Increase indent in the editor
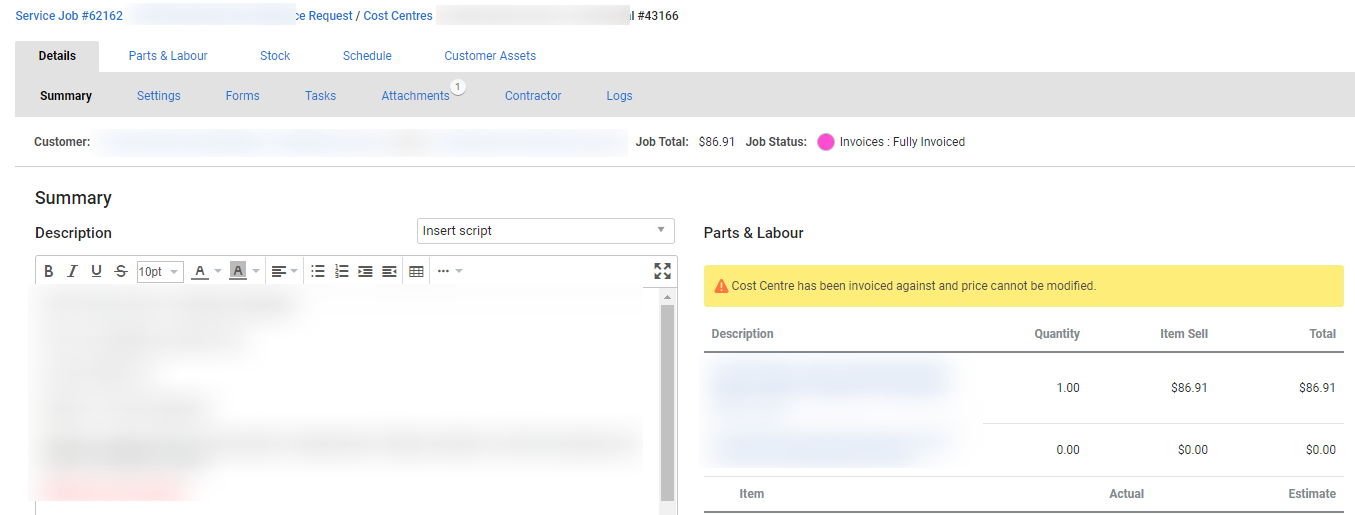The image size is (1355, 515). click(x=365, y=271)
